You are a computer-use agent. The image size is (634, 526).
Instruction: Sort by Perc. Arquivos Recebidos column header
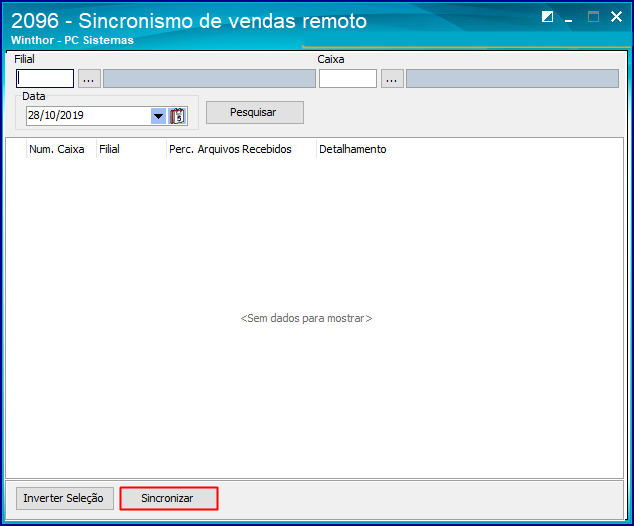click(x=241, y=149)
